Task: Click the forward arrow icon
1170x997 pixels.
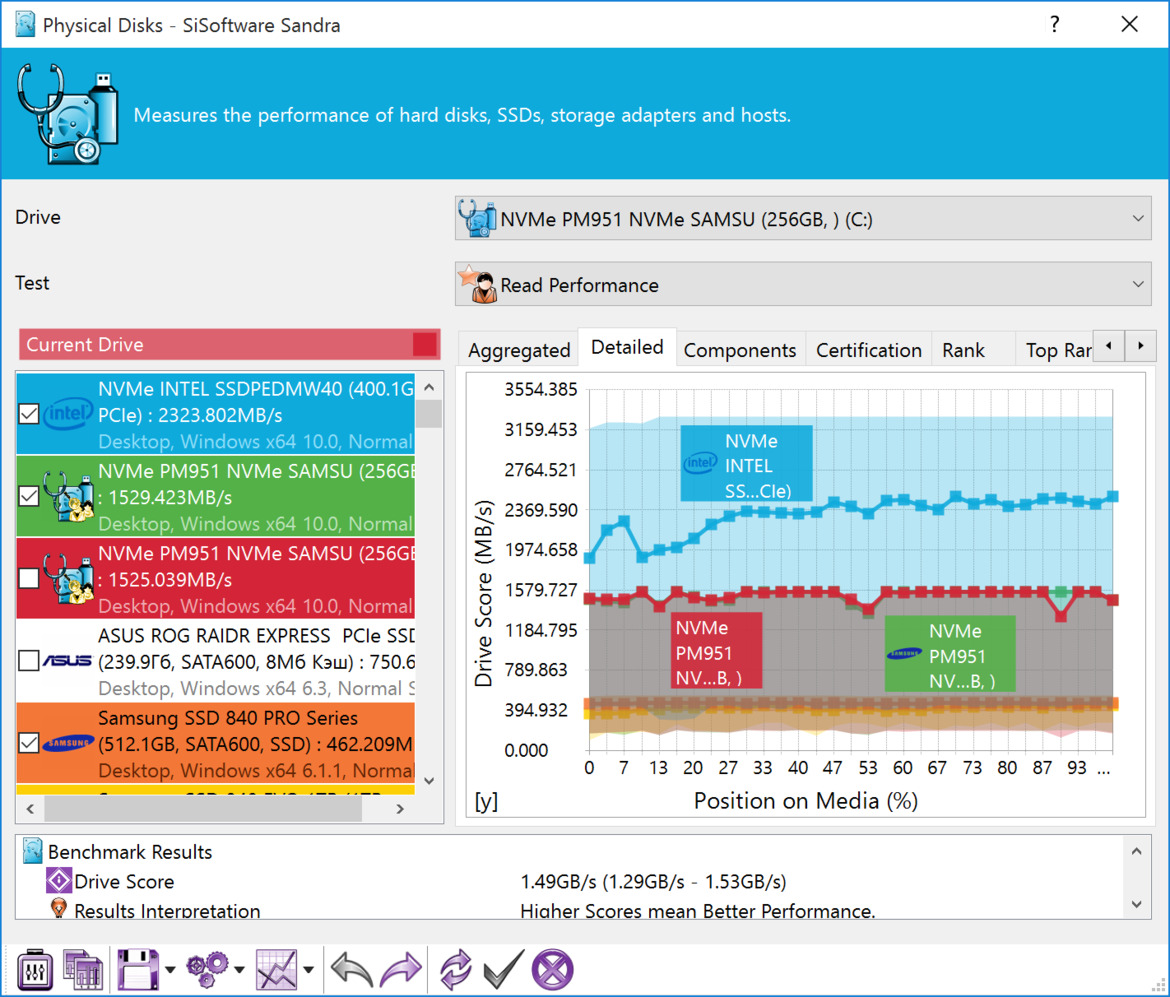Action: pos(401,970)
